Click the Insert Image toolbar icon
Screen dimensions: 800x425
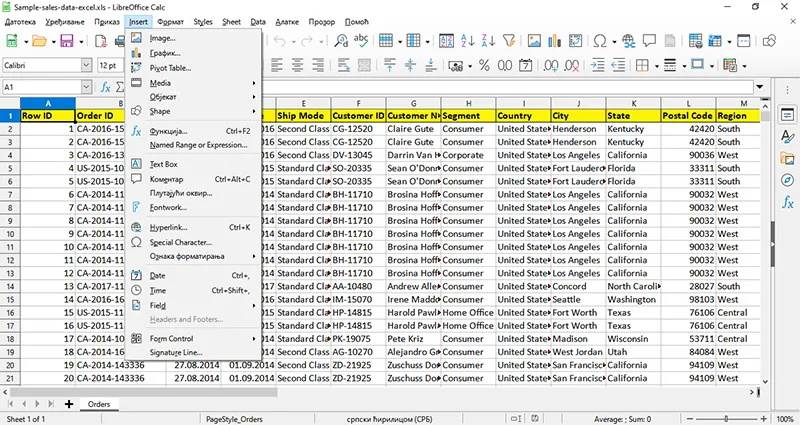[x=534, y=41]
